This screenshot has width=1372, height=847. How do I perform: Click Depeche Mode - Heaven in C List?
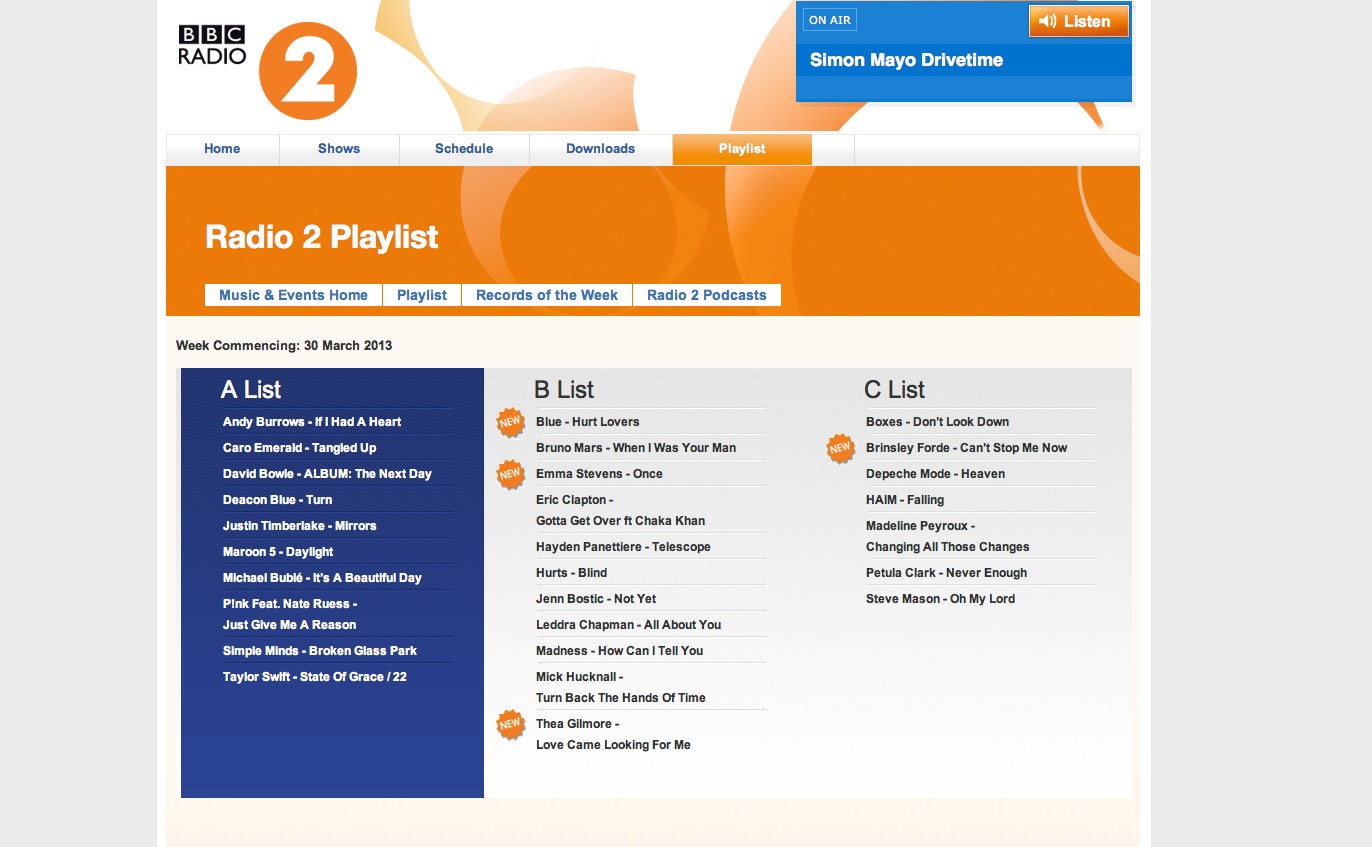935,474
